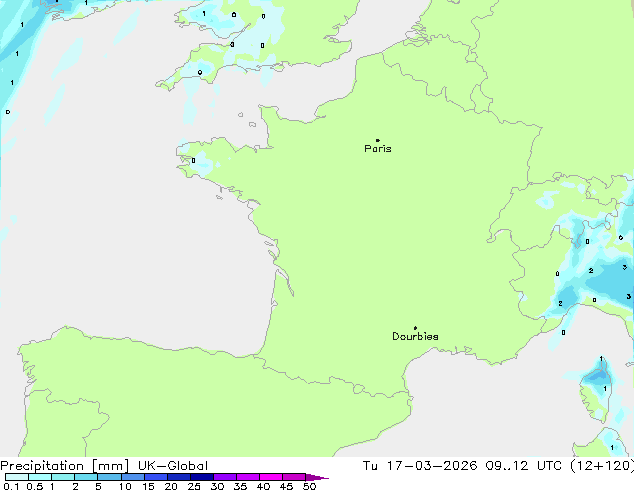Click the '10' legend scale value

(125, 486)
